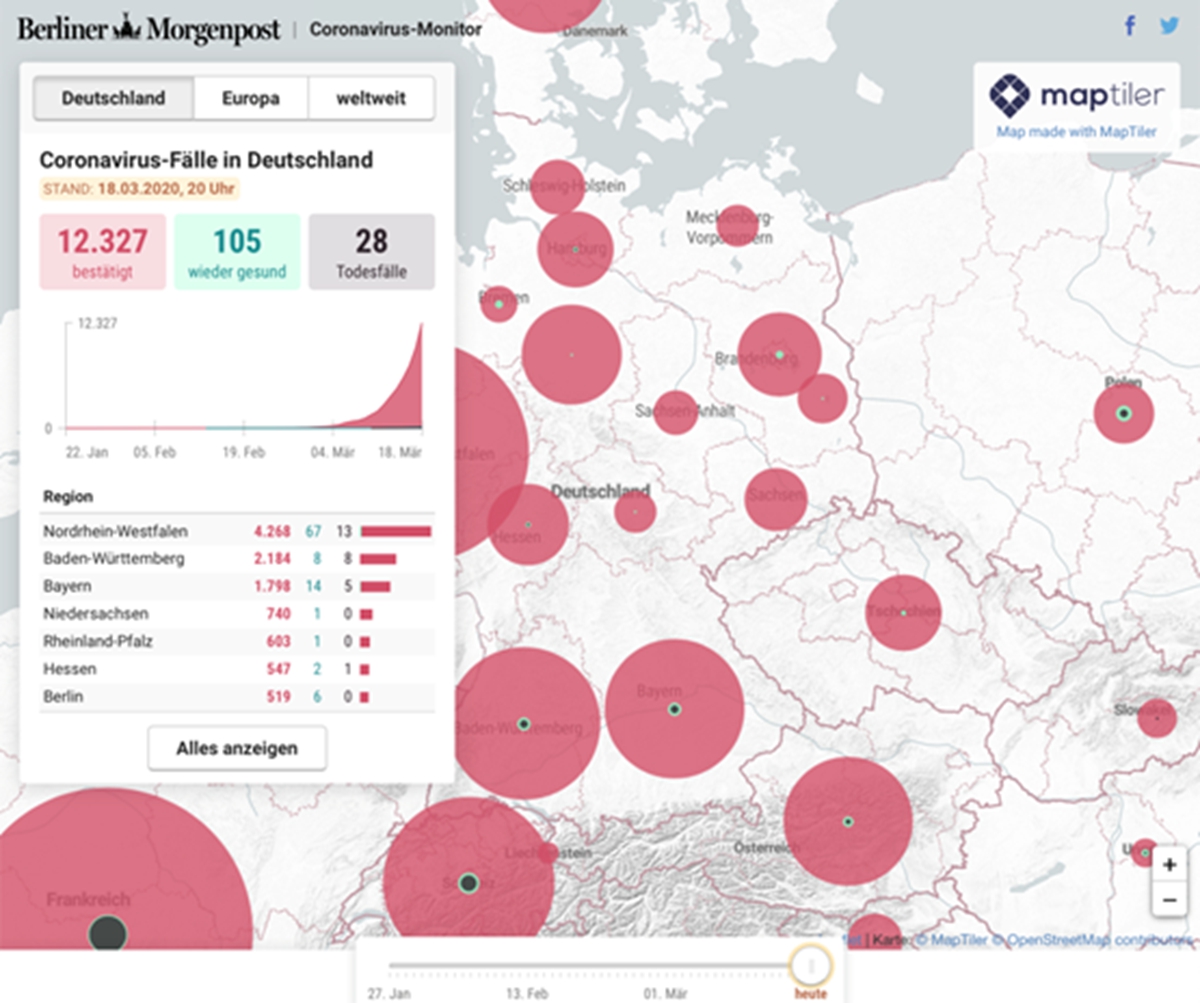The height and width of the screenshot is (1003, 1200).
Task: Share on Facebook via header icon
Action: [x=1131, y=26]
